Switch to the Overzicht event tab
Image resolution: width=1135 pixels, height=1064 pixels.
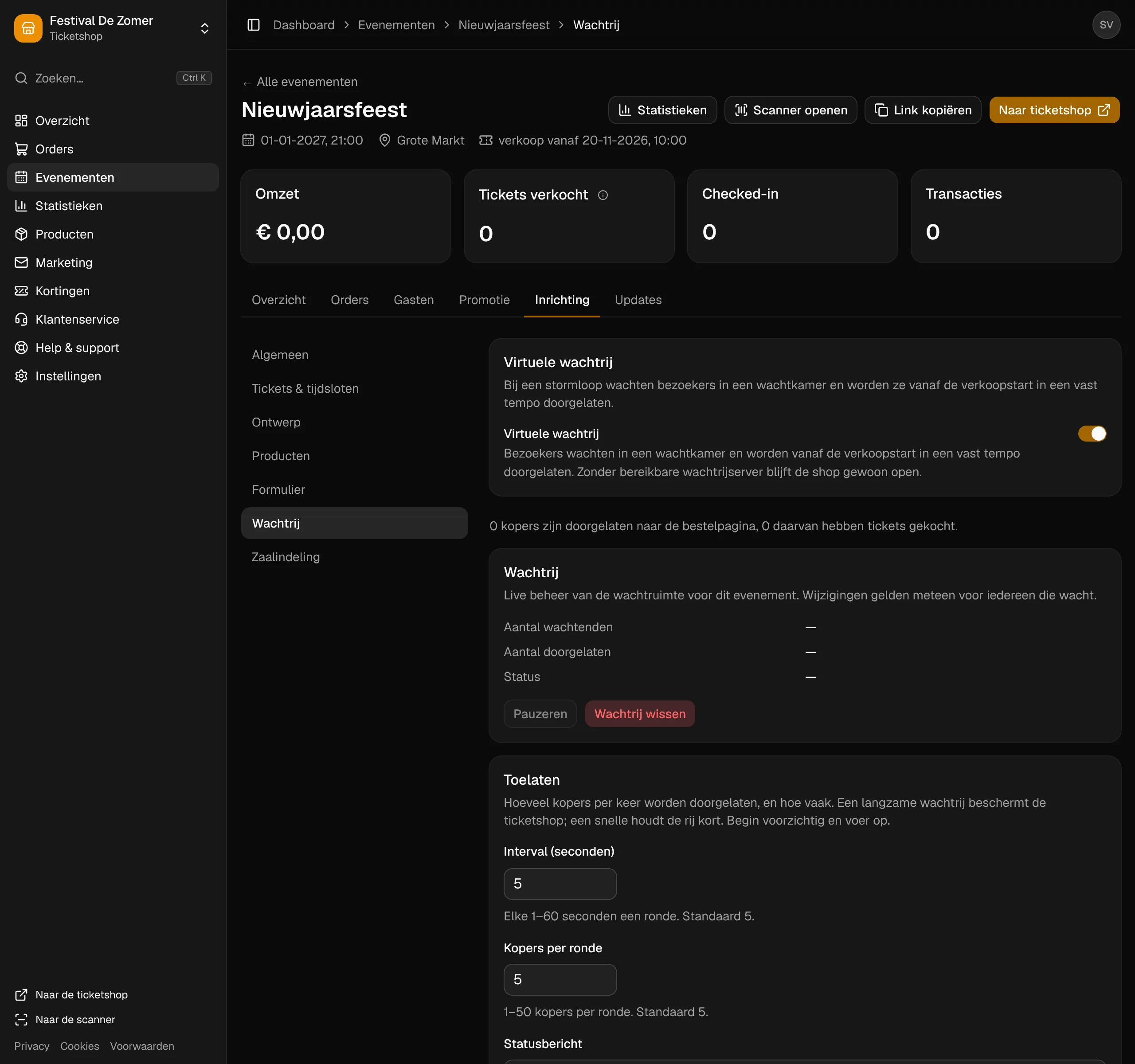click(278, 300)
